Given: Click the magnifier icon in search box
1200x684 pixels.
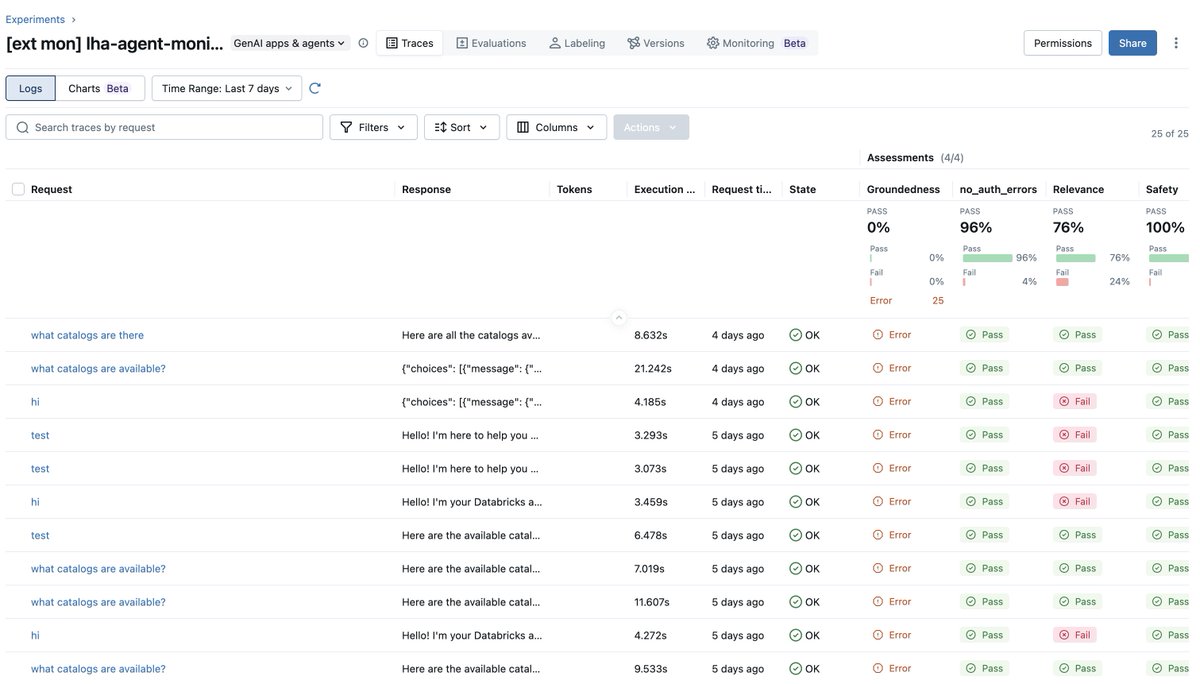Looking at the screenshot, I should 22,127.
